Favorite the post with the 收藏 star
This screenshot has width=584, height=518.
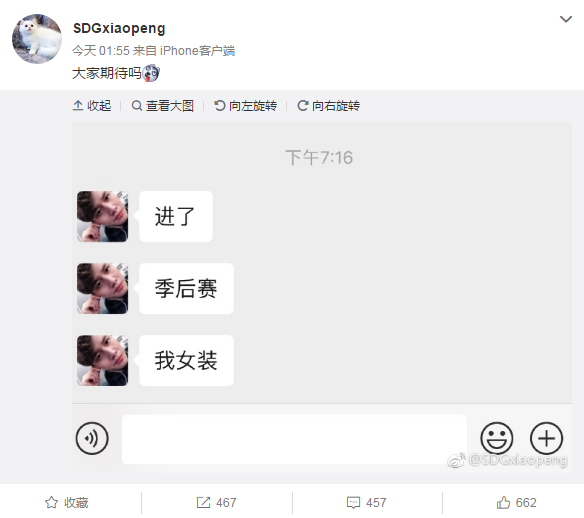(x=67, y=503)
